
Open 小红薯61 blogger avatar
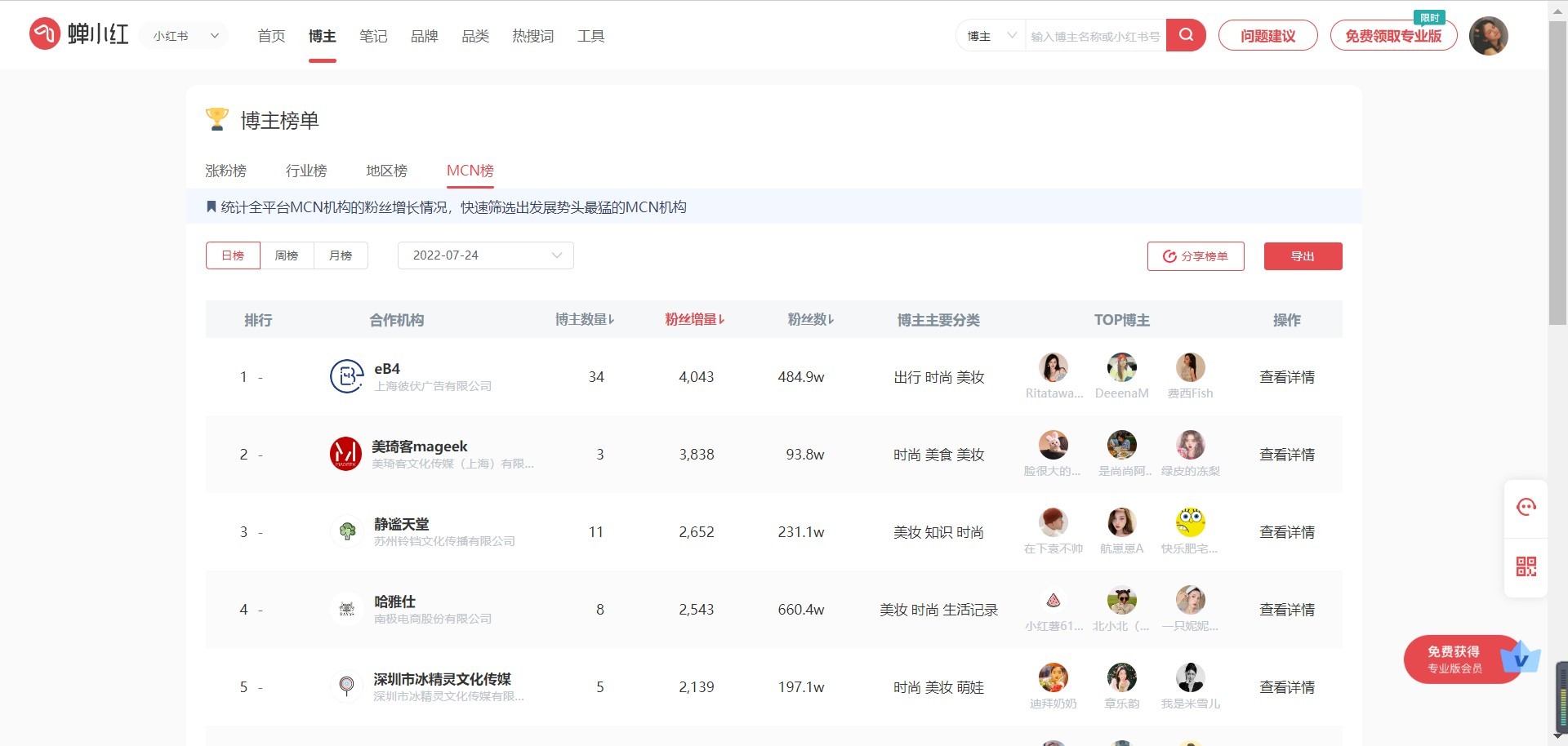point(1053,600)
